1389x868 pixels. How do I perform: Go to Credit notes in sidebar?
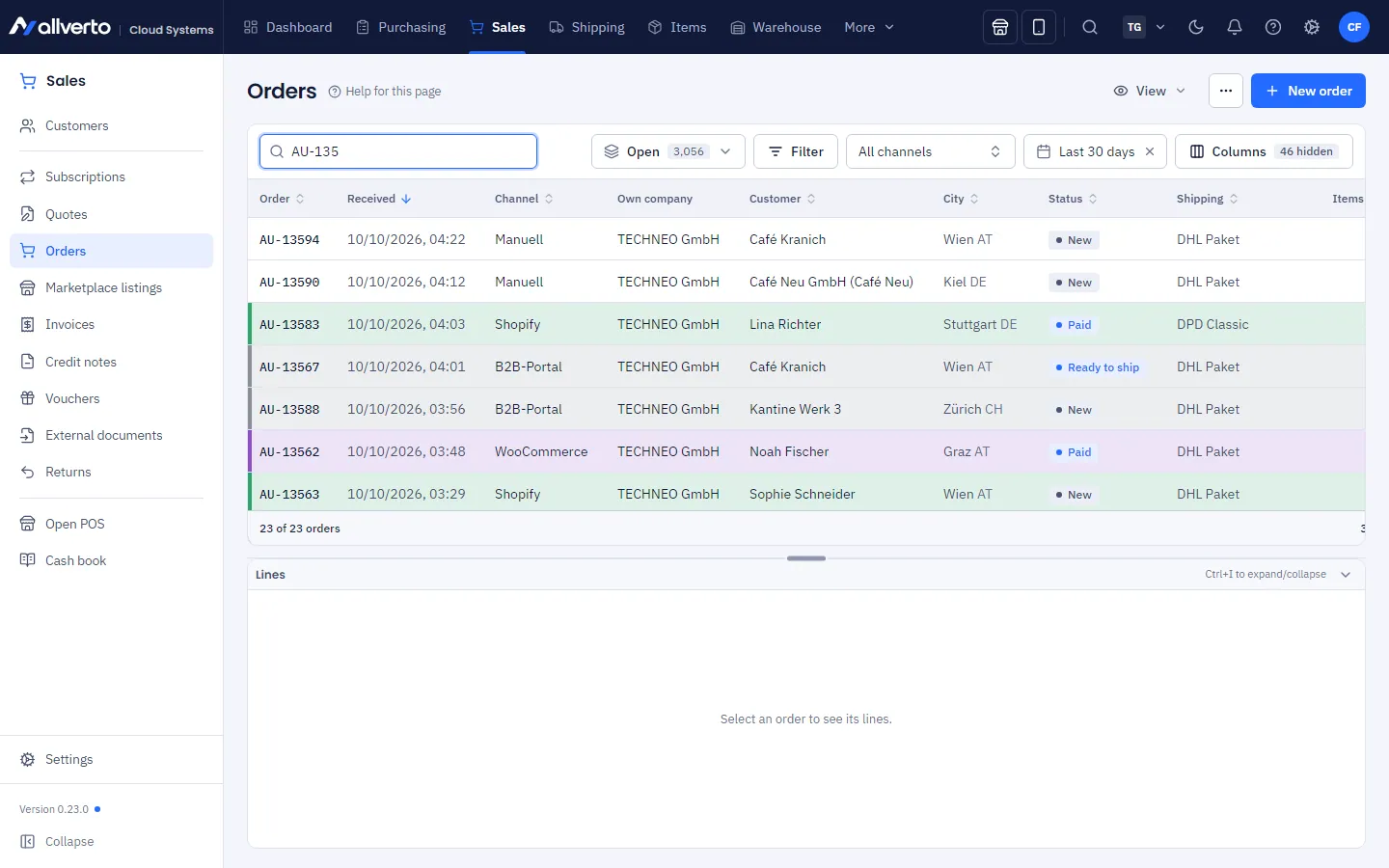click(111, 362)
